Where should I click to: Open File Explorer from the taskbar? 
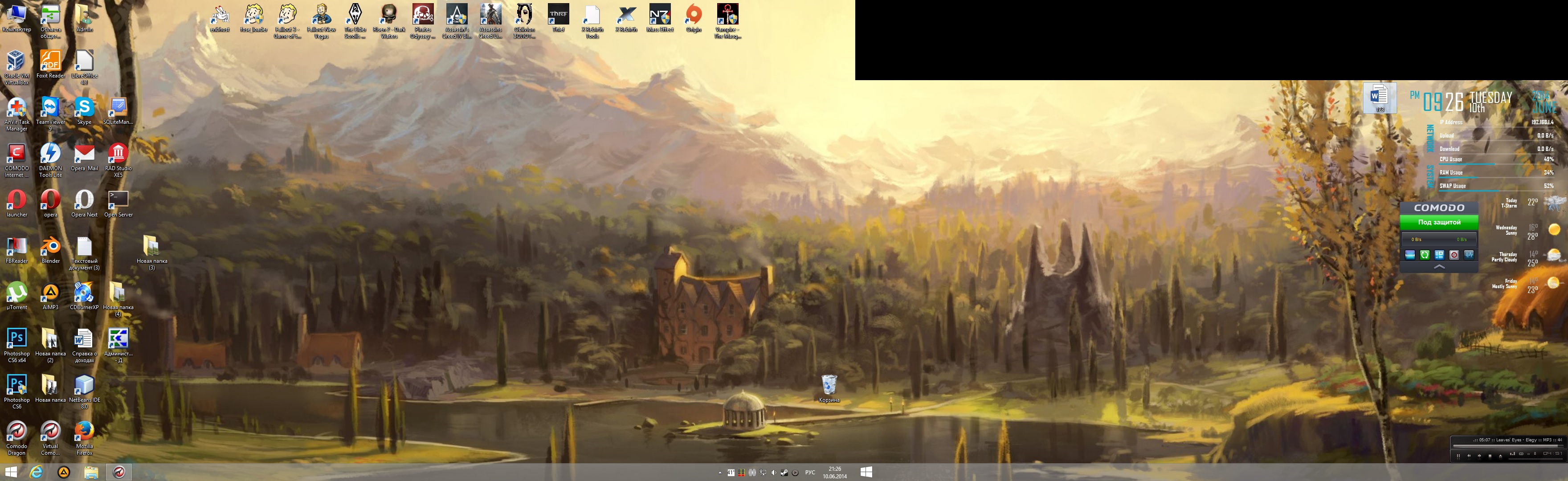pyautogui.click(x=91, y=473)
